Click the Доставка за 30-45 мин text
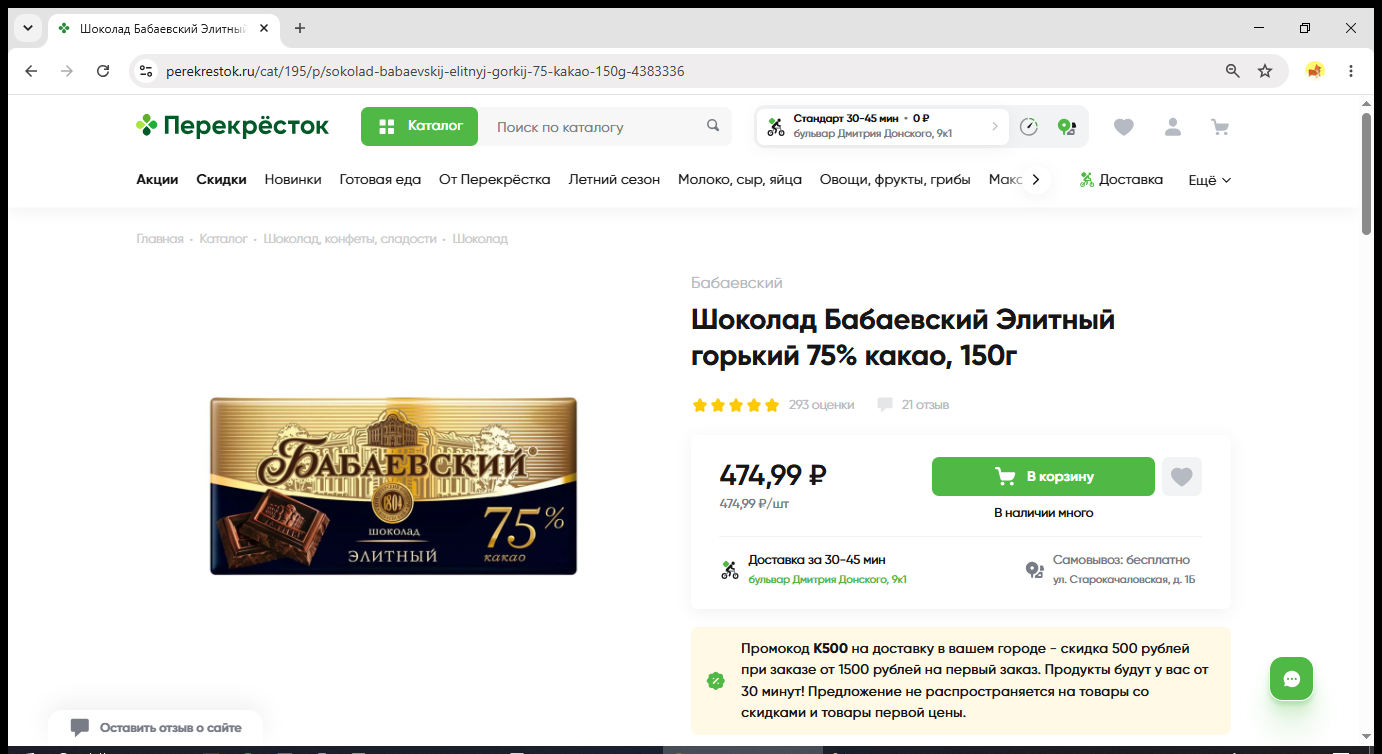Image resolution: width=1382 pixels, height=754 pixels. (817, 560)
